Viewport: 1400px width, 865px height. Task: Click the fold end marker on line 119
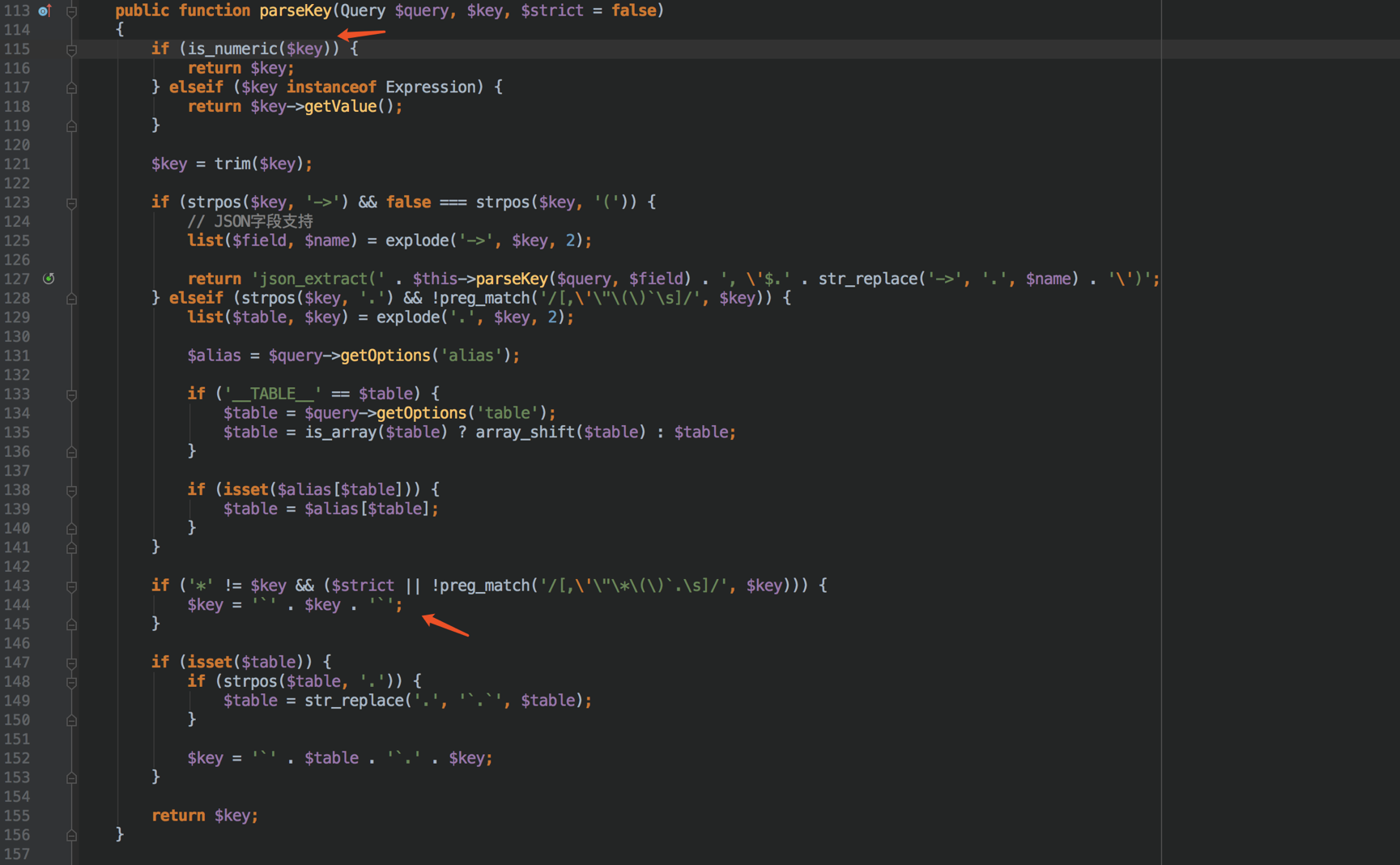point(71,126)
